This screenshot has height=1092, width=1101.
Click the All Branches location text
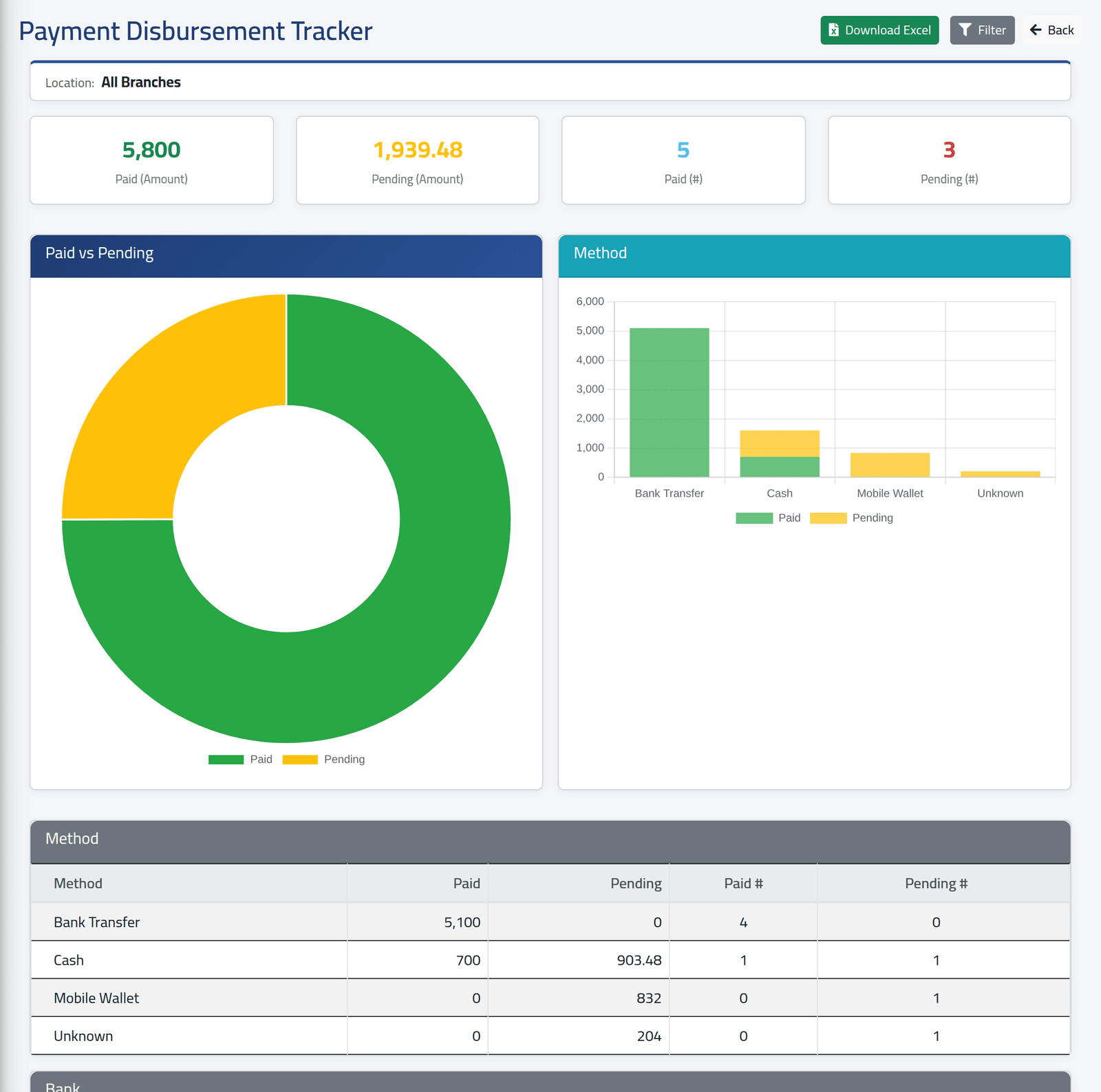click(141, 82)
